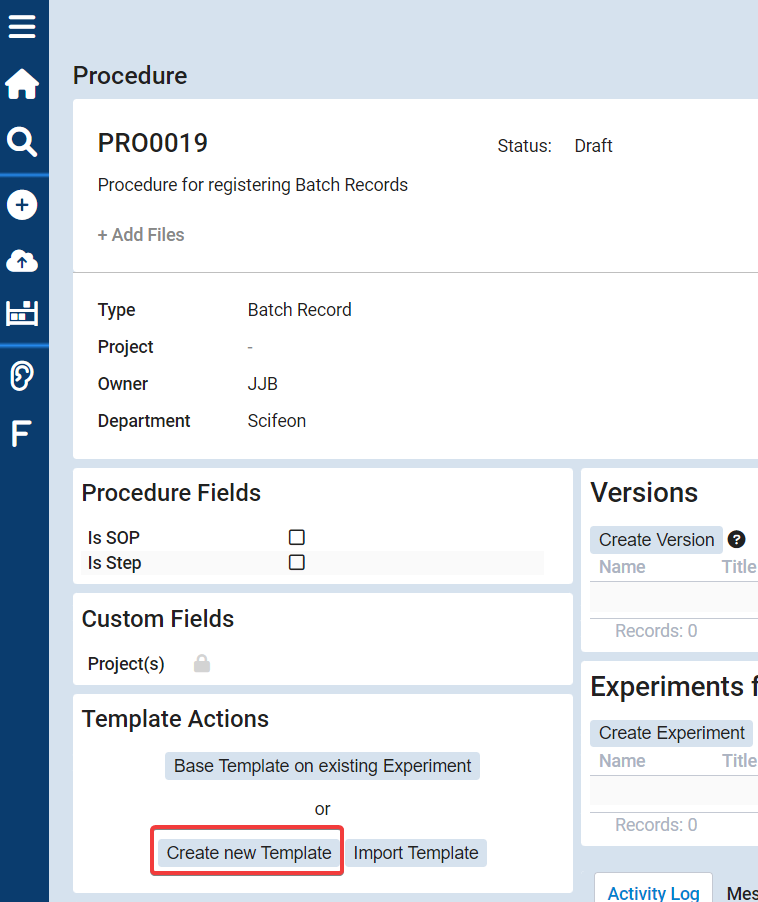This screenshot has width=758, height=902.
Task: Click the ear listener icon in sidebar
Action: point(22,376)
